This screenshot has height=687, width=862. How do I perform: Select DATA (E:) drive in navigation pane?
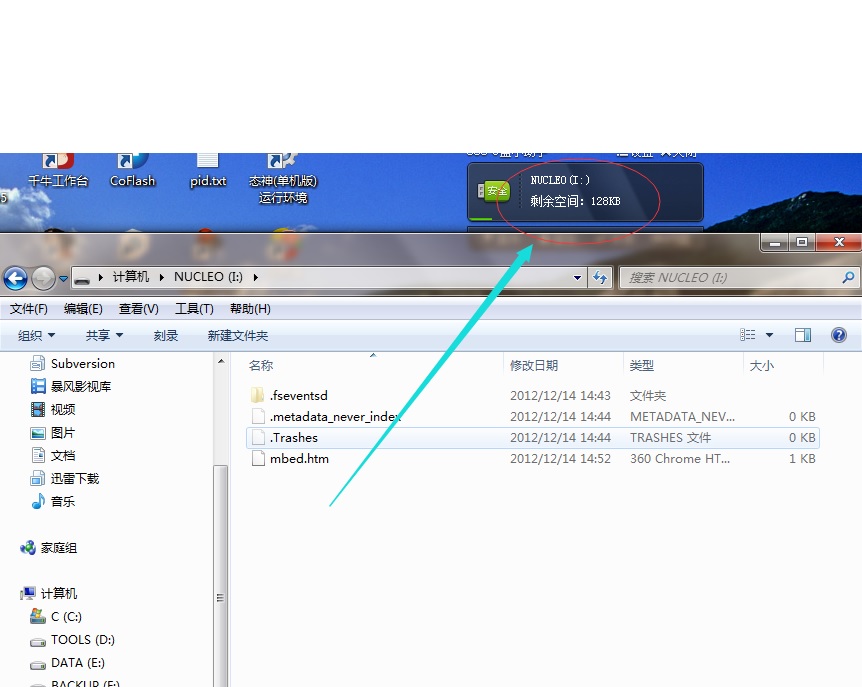78,663
